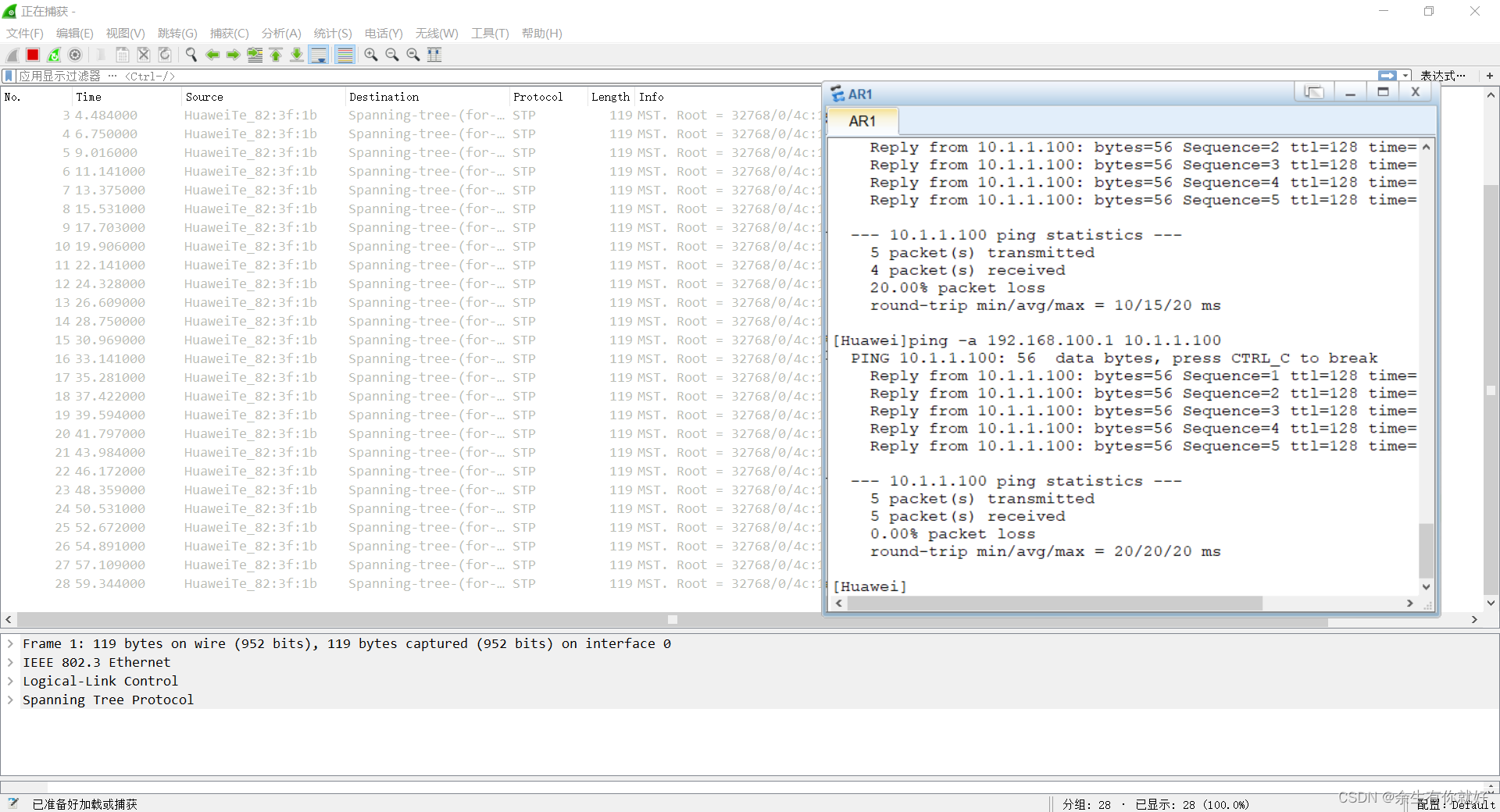Toggle packet list colorization
Screen dimensions: 1500x812
[x=345, y=55]
